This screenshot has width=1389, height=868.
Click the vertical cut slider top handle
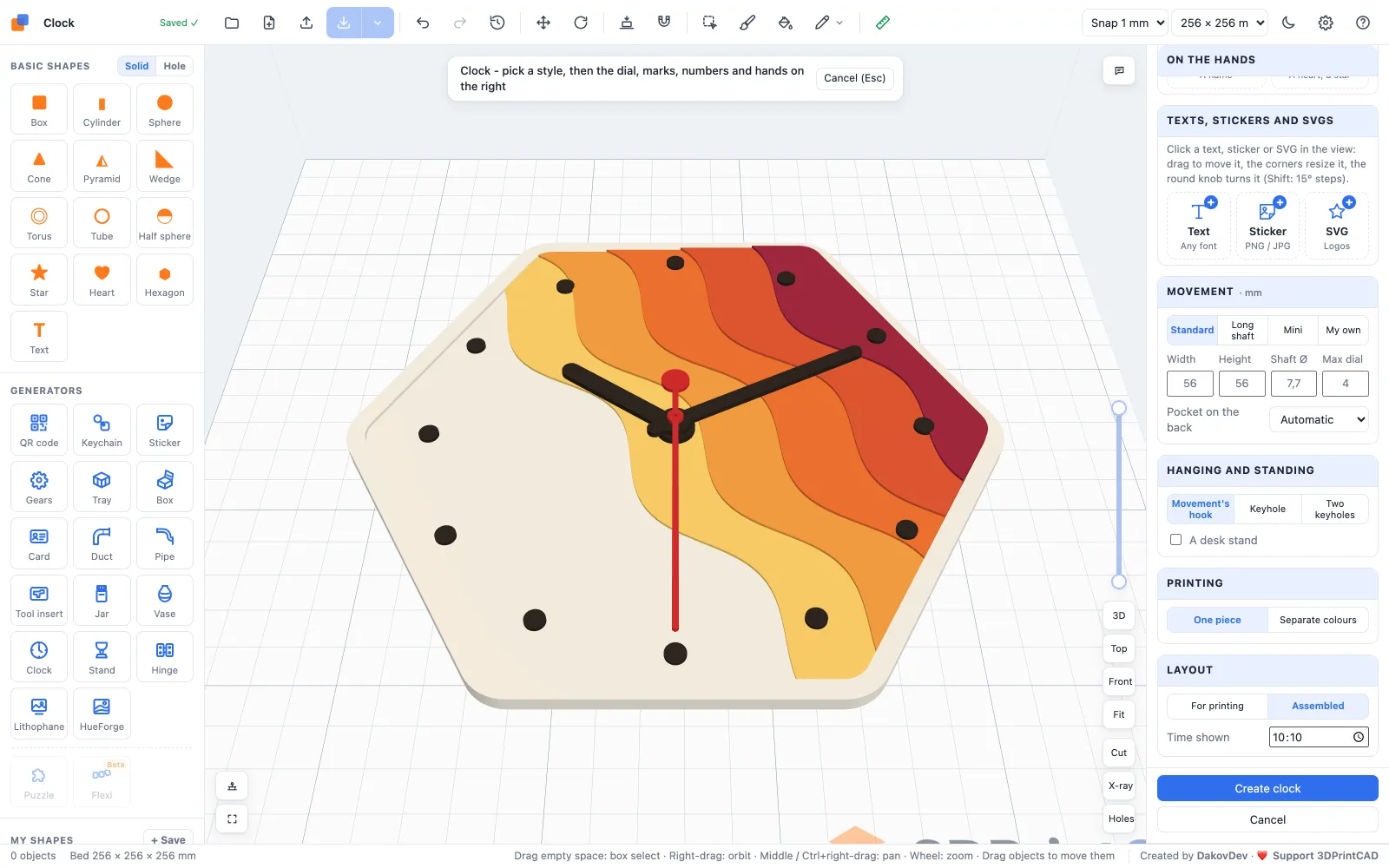coord(1119,408)
